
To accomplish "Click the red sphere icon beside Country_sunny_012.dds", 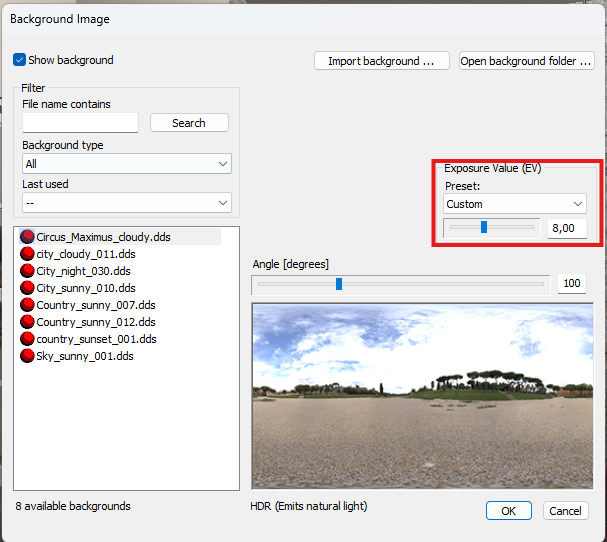I will pyautogui.click(x=27, y=322).
